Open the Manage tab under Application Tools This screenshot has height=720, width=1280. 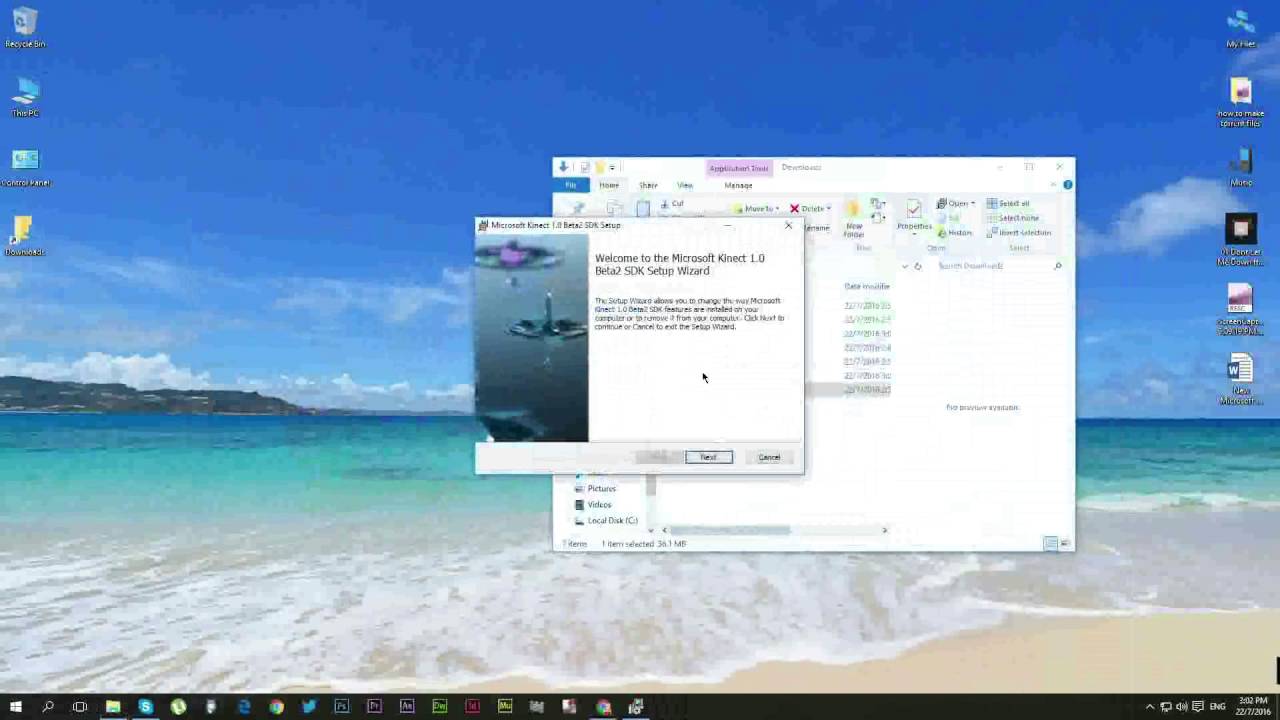738,185
